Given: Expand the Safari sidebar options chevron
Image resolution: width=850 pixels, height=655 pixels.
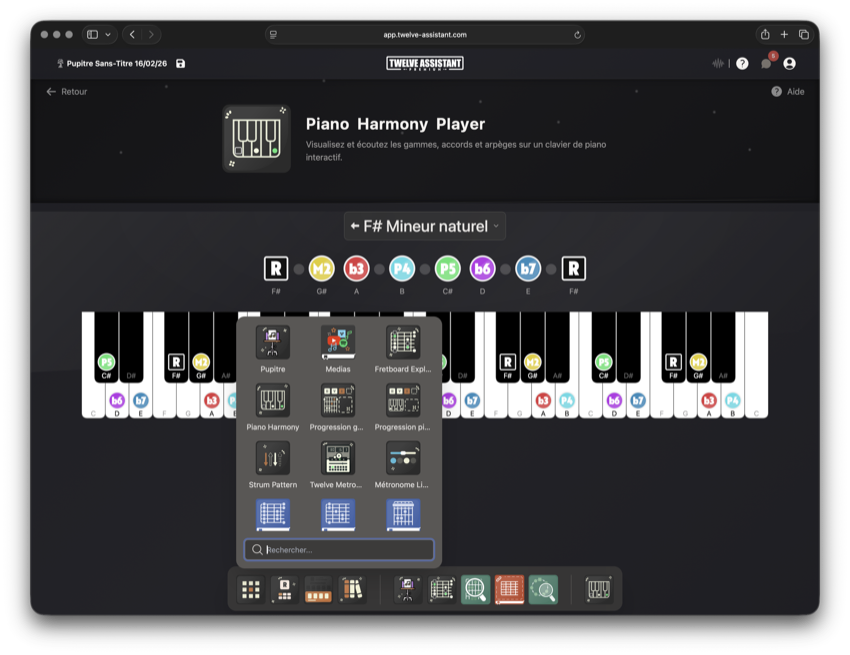Looking at the screenshot, I should [x=108, y=34].
